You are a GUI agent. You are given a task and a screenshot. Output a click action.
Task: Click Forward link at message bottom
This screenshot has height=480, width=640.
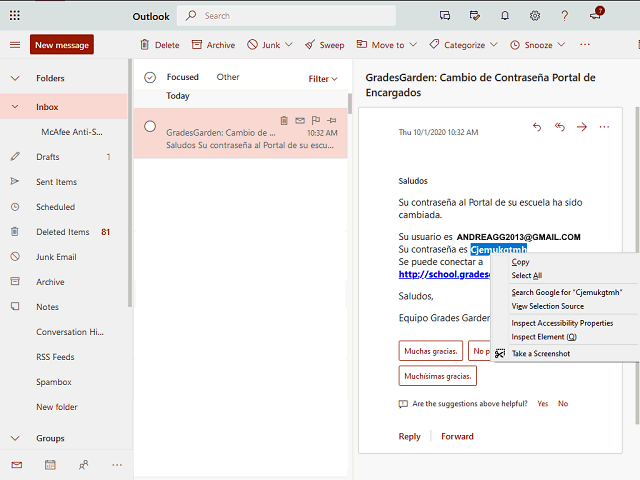(457, 437)
